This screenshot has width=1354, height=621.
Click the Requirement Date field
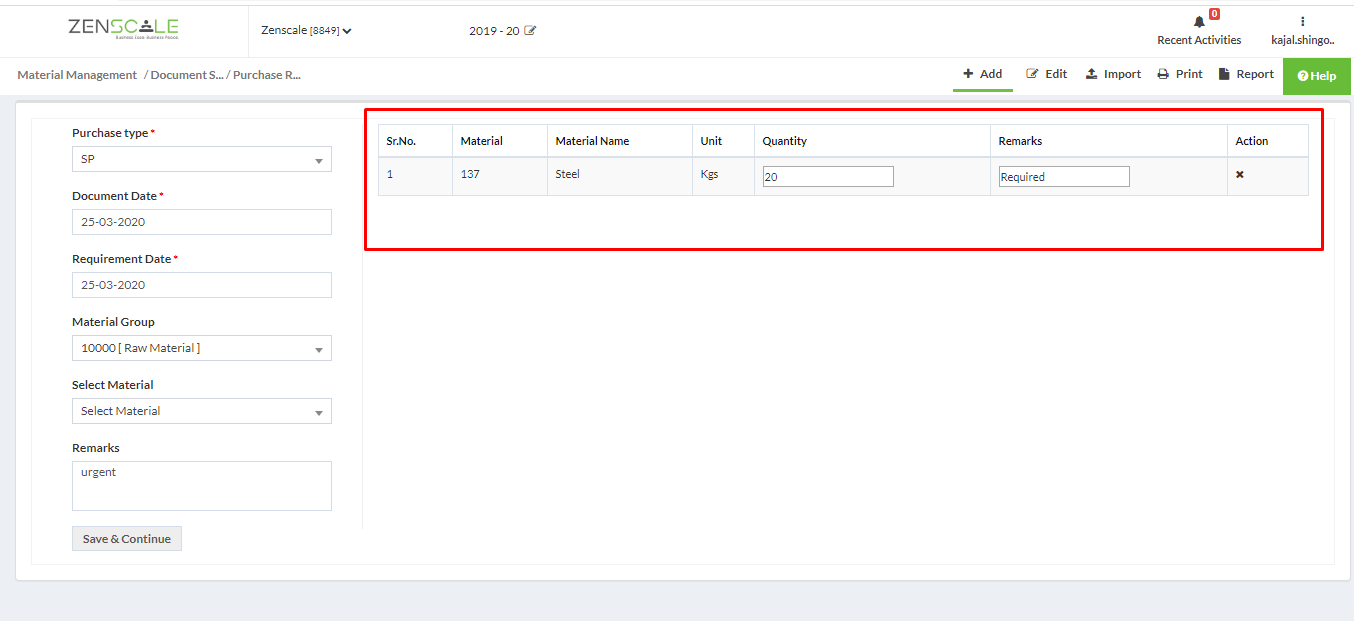point(202,285)
